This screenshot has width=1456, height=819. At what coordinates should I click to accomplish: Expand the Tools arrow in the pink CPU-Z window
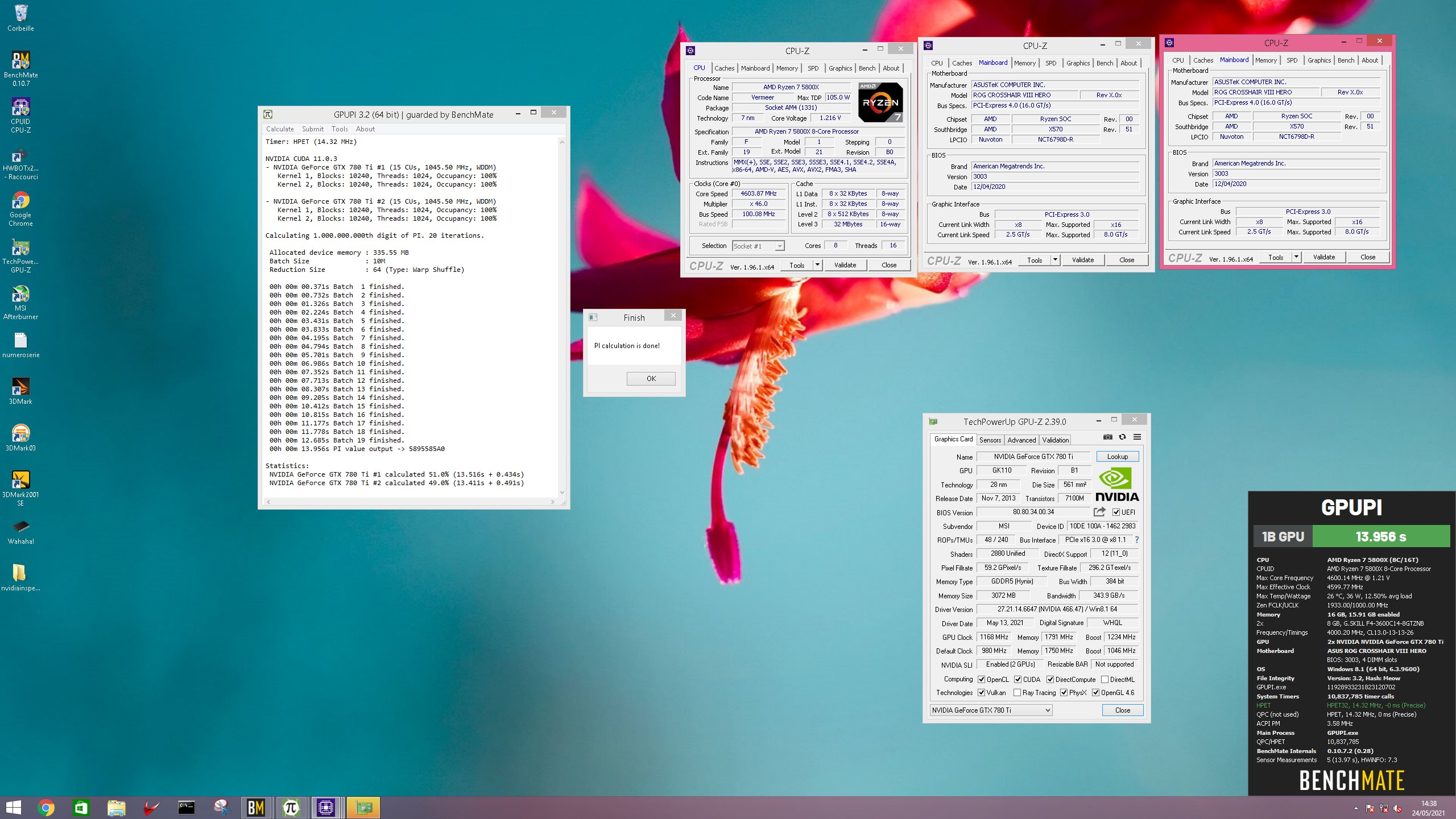[x=1296, y=257]
